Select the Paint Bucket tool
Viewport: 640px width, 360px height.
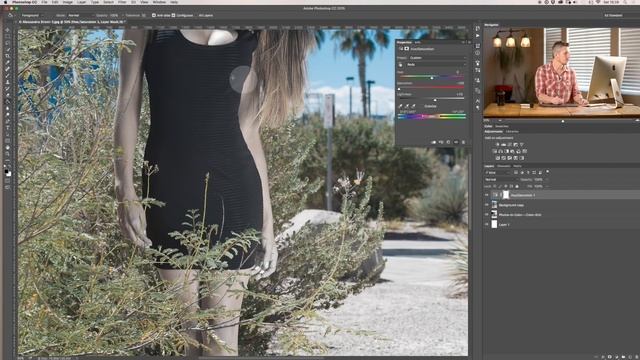tap(8, 101)
